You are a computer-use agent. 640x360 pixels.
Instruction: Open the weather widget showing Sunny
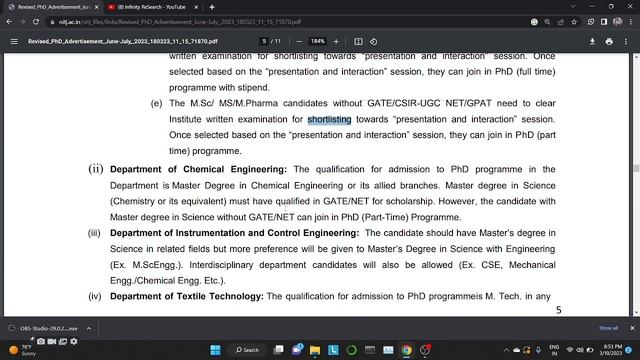point(23,350)
